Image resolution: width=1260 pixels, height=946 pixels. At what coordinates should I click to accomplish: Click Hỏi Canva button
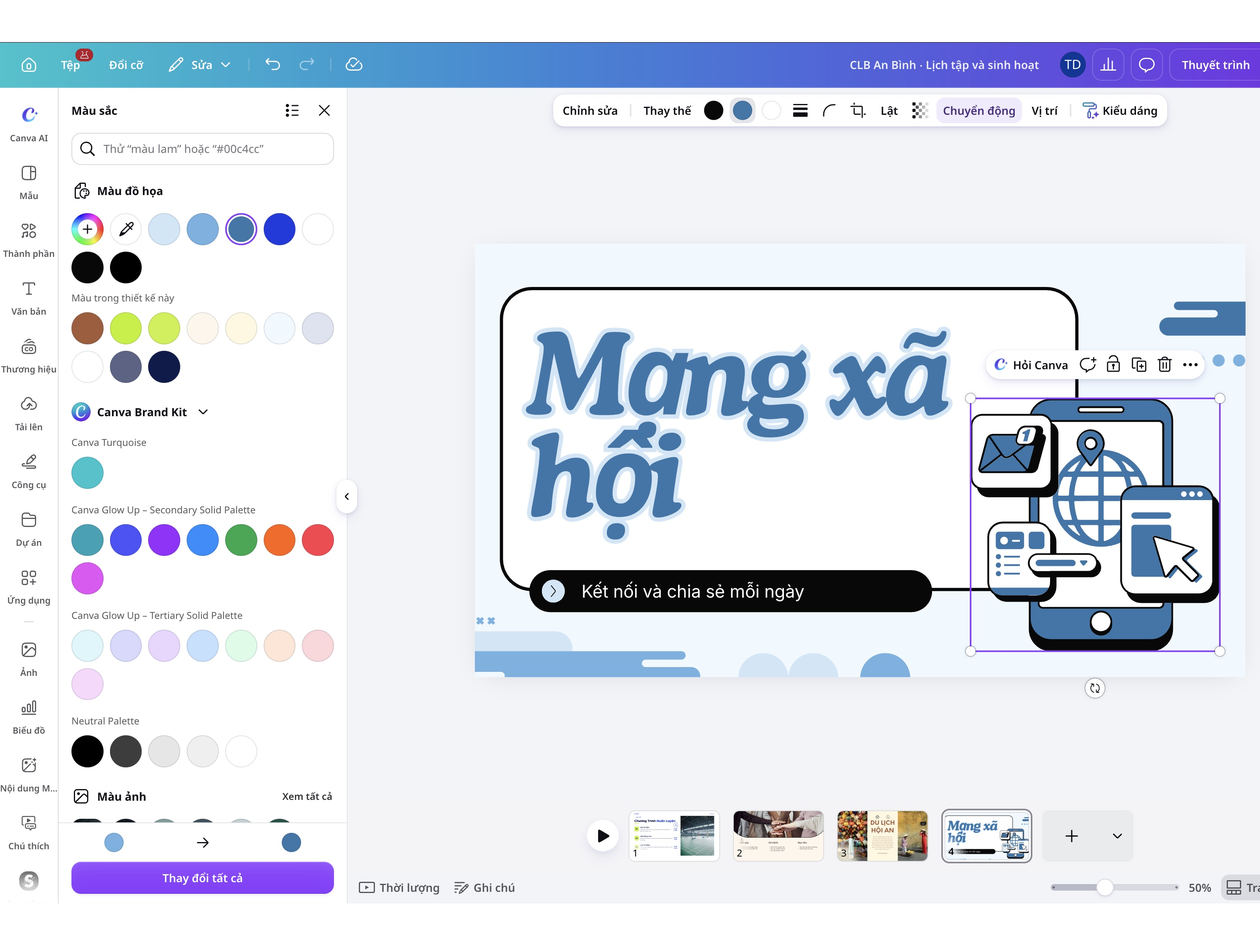pos(1031,365)
